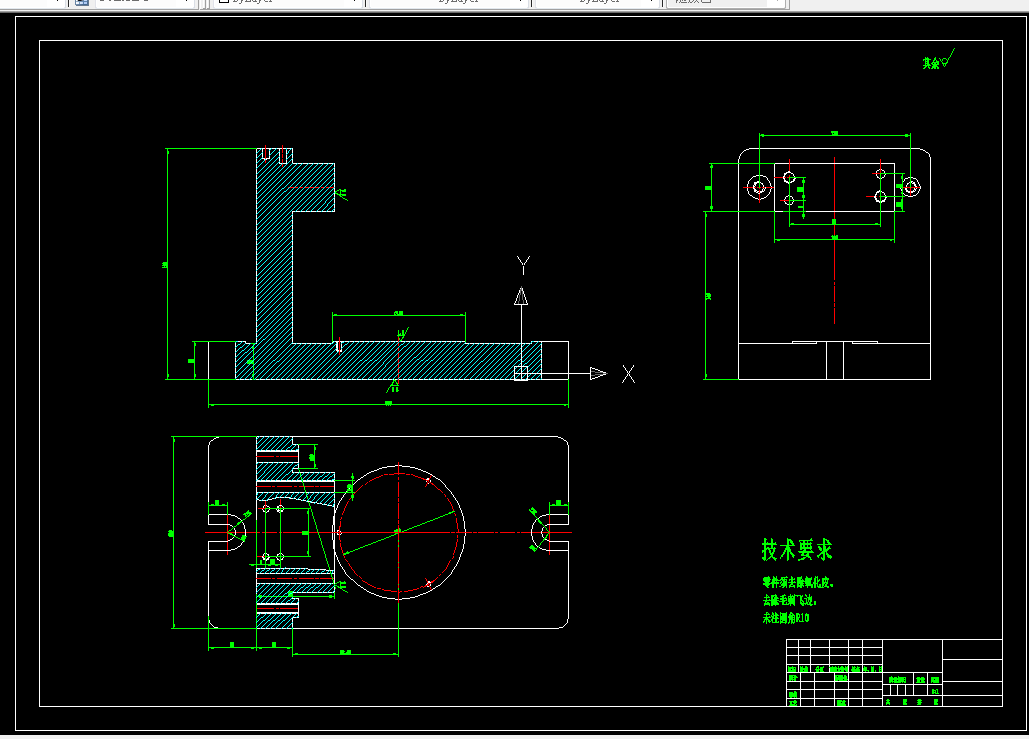The image size is (1029, 739).
Task: Open the lineweight ByLayer dropdown
Action: [596, 2]
